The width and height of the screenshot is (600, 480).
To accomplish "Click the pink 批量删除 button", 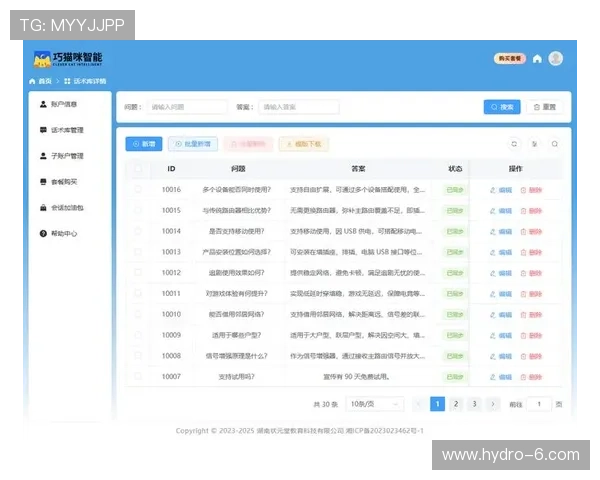I will coord(248,144).
